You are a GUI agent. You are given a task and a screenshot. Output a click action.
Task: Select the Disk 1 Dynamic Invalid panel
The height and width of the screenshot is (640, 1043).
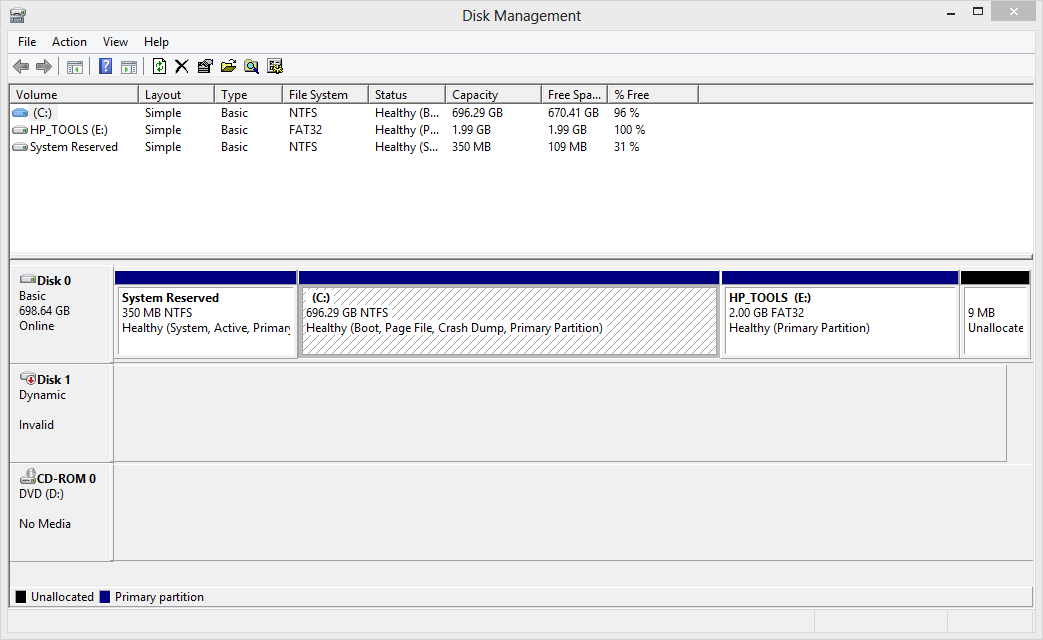[61, 412]
